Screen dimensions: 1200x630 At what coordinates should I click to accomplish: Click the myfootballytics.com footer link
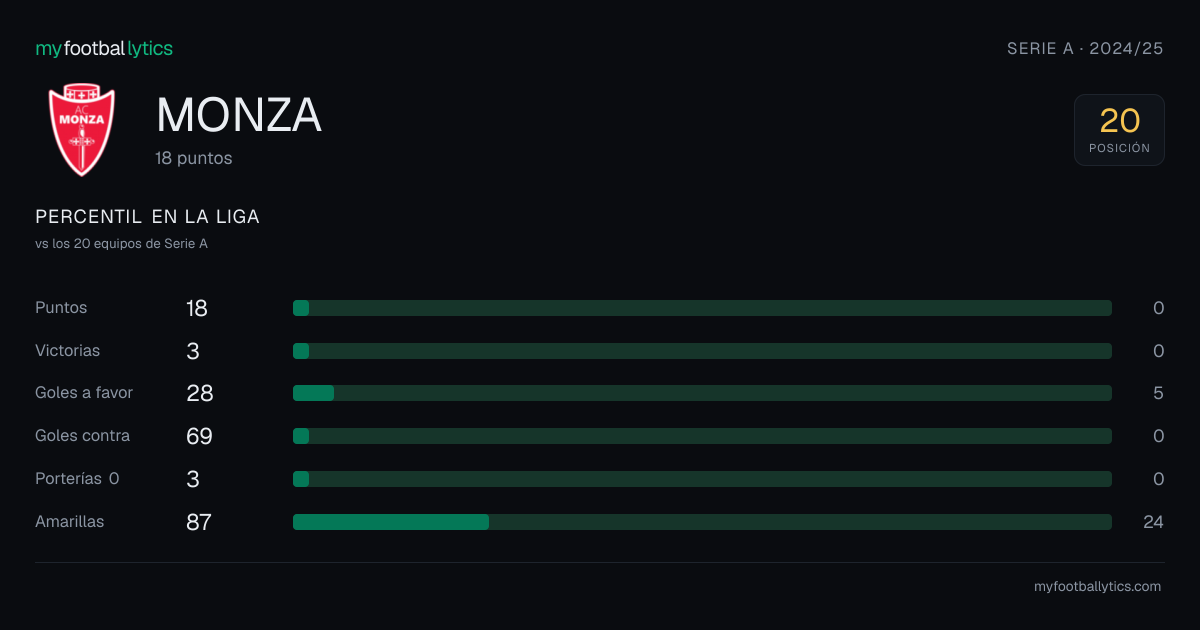1097,587
